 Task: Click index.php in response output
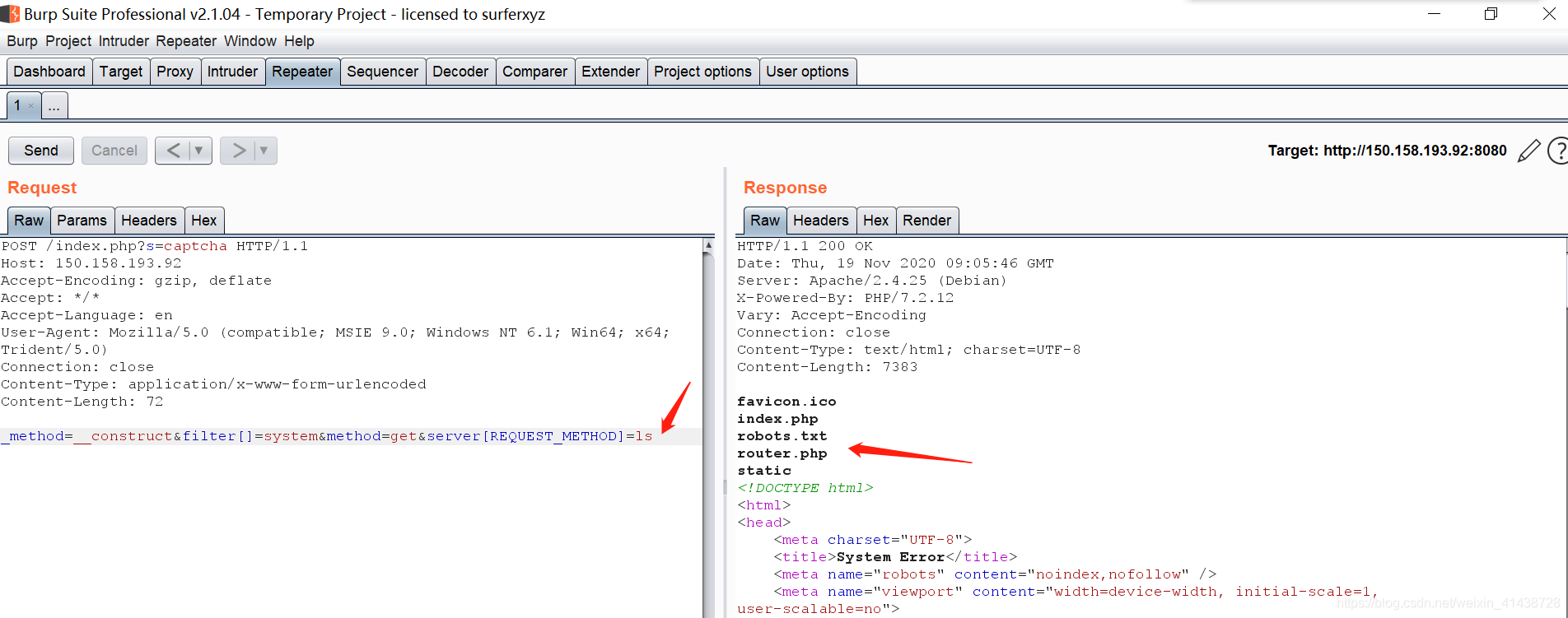coord(777,419)
